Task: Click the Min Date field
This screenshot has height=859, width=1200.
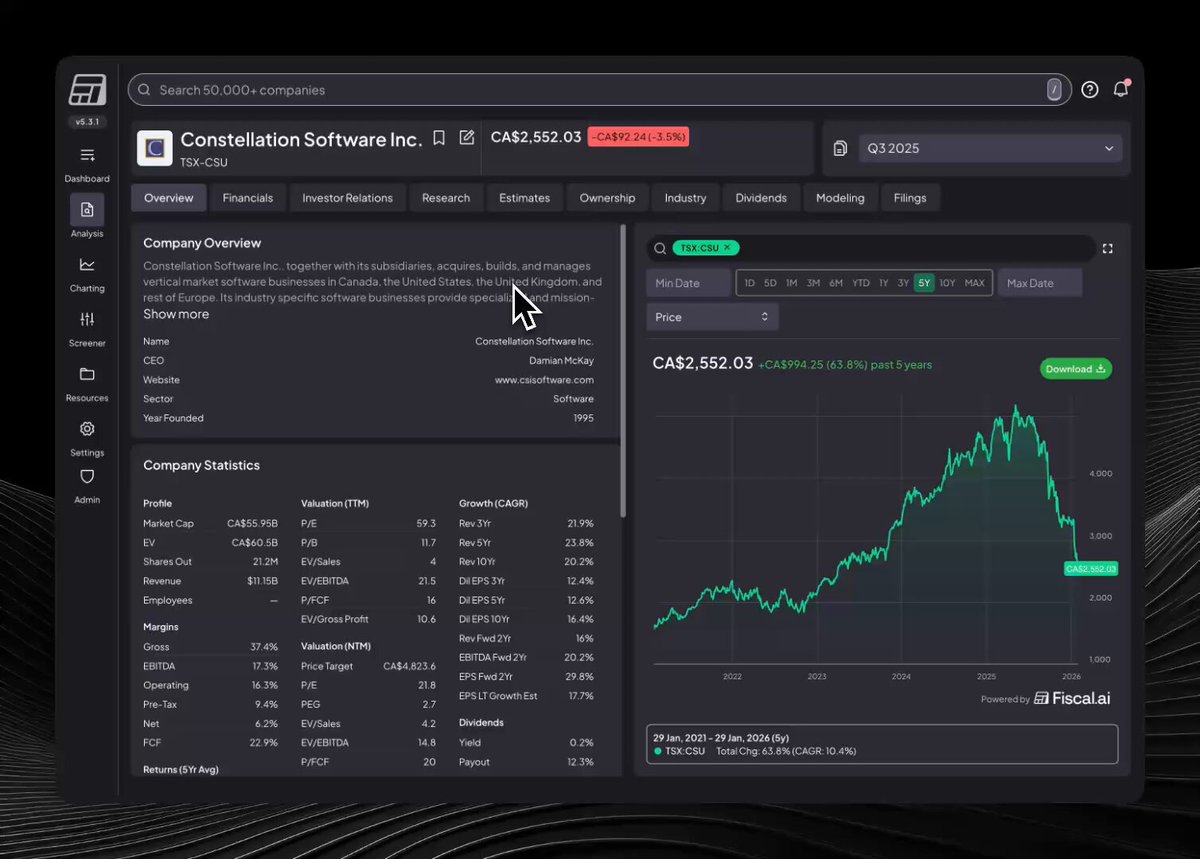Action: (x=689, y=283)
